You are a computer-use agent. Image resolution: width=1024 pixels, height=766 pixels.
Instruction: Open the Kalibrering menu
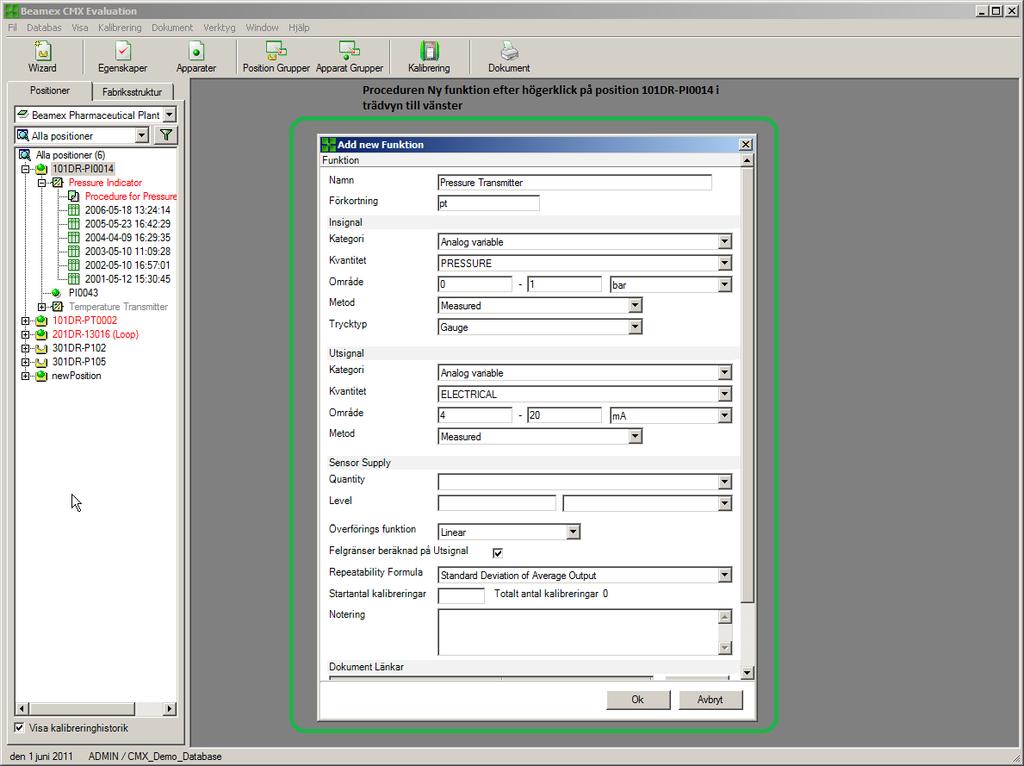pyautogui.click(x=120, y=27)
